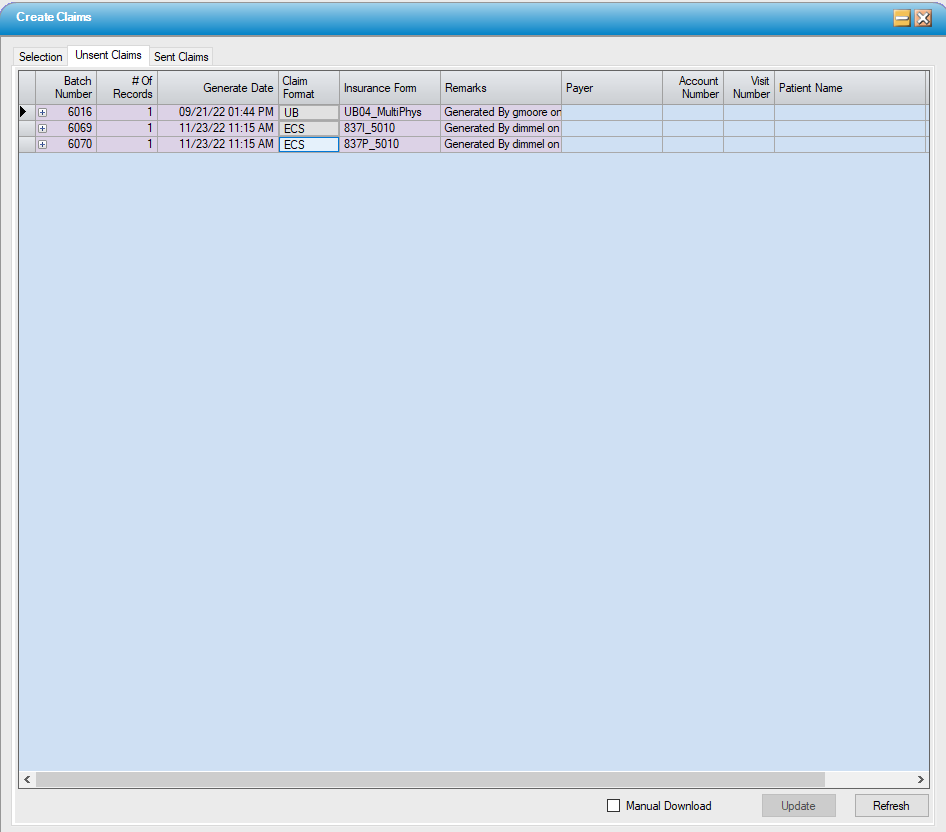
Task: Select ECS claim format for batch 6069
Action: 309,129
